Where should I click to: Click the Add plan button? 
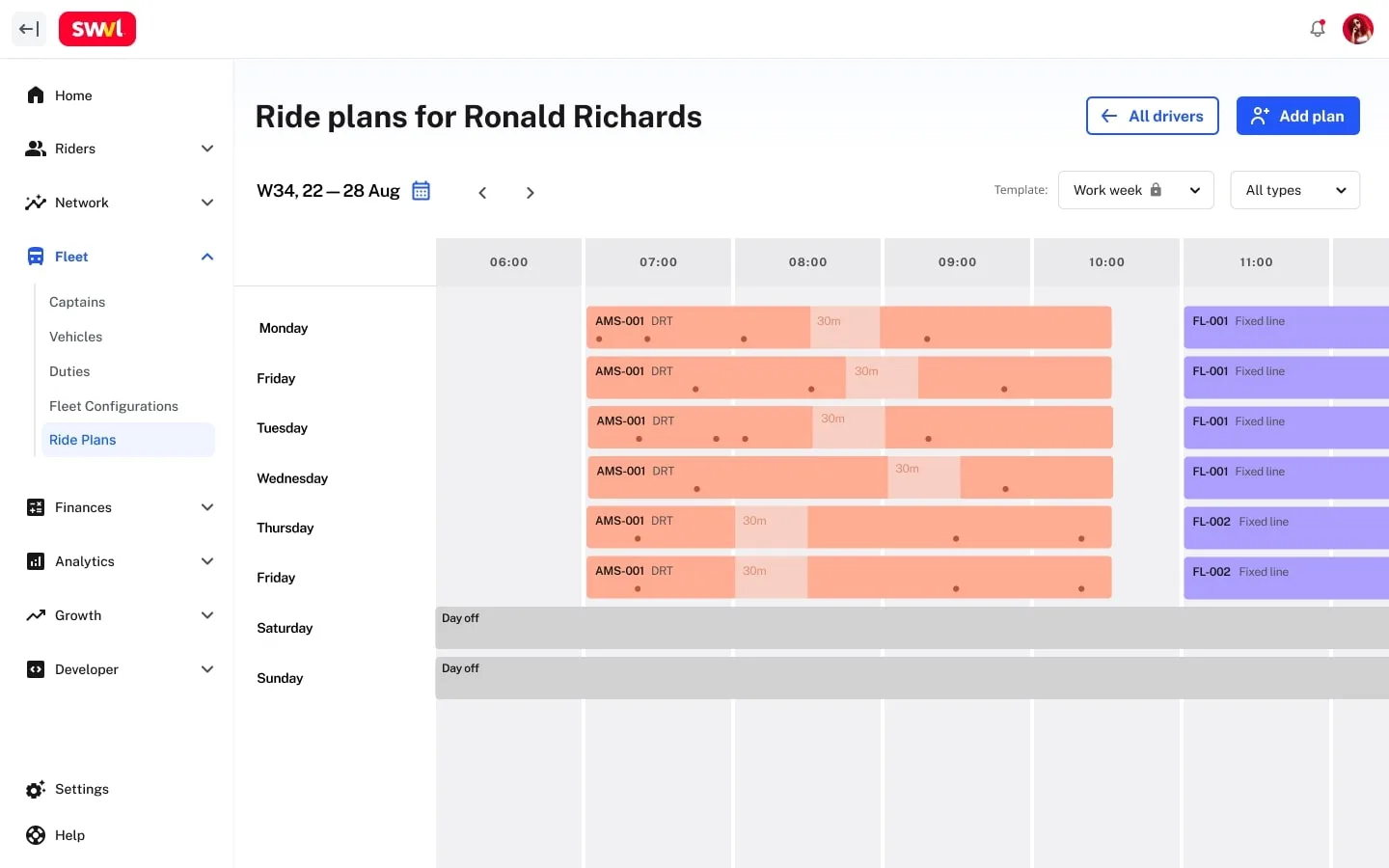(x=1297, y=116)
